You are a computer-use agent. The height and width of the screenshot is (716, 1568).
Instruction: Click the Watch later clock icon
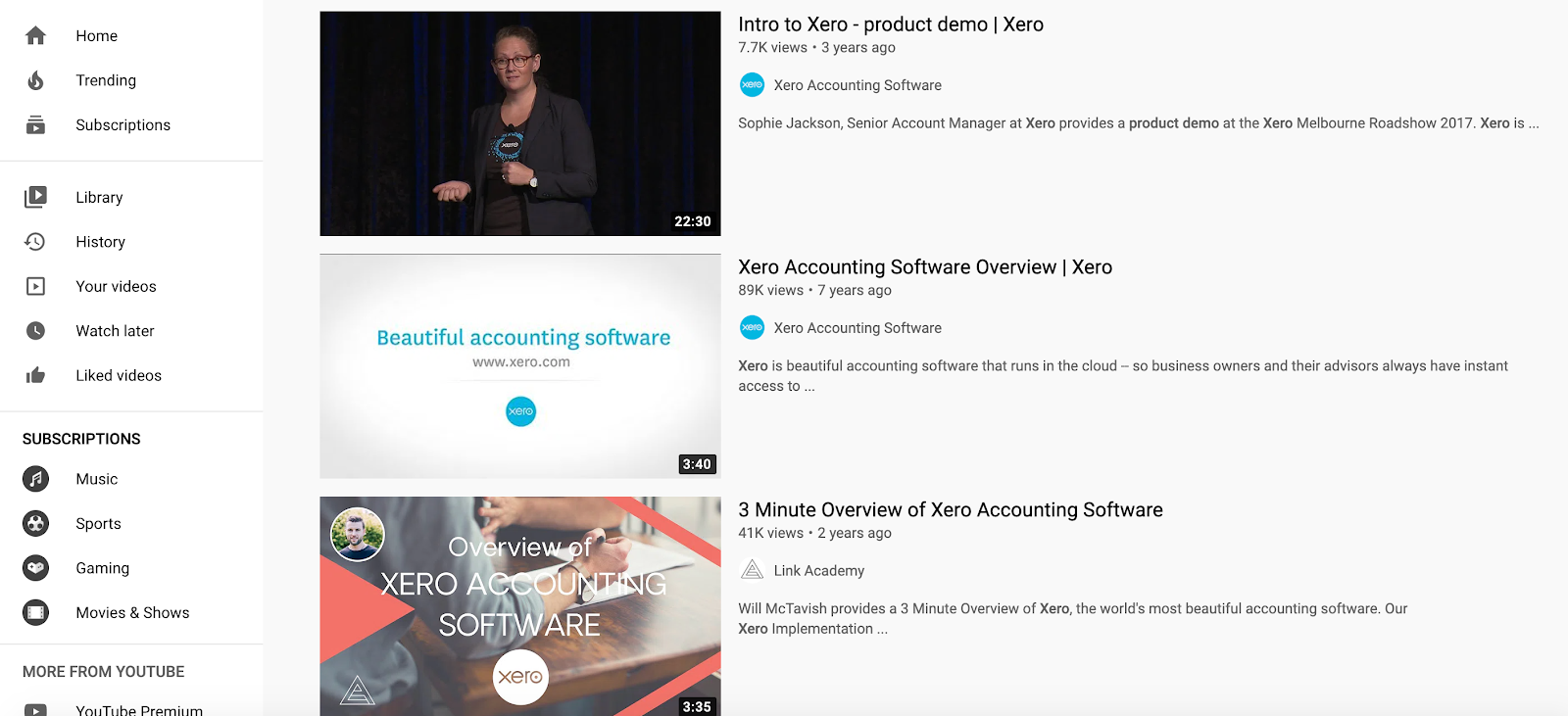(x=35, y=330)
